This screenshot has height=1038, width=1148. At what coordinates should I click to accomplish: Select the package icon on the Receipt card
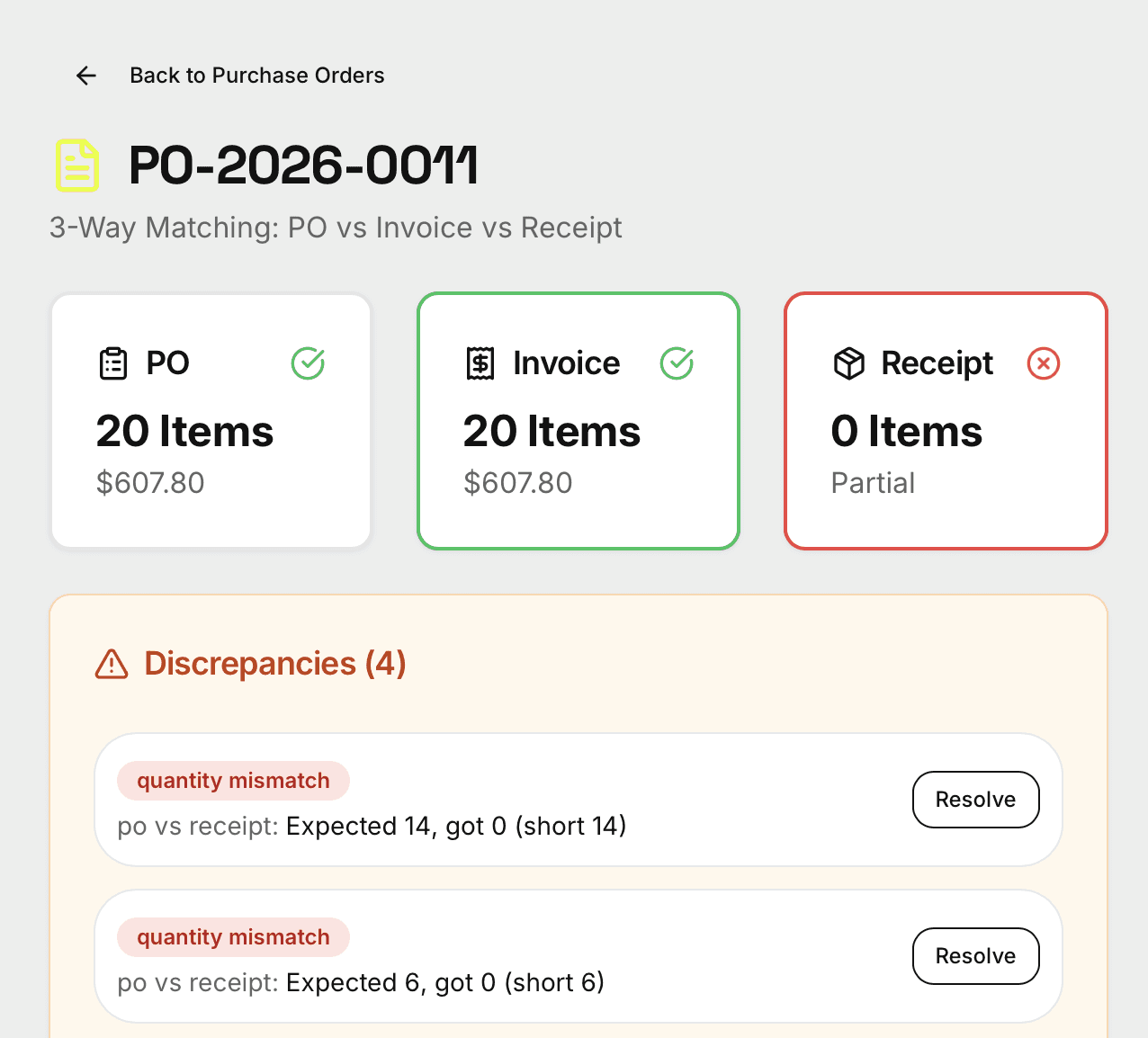tap(848, 363)
